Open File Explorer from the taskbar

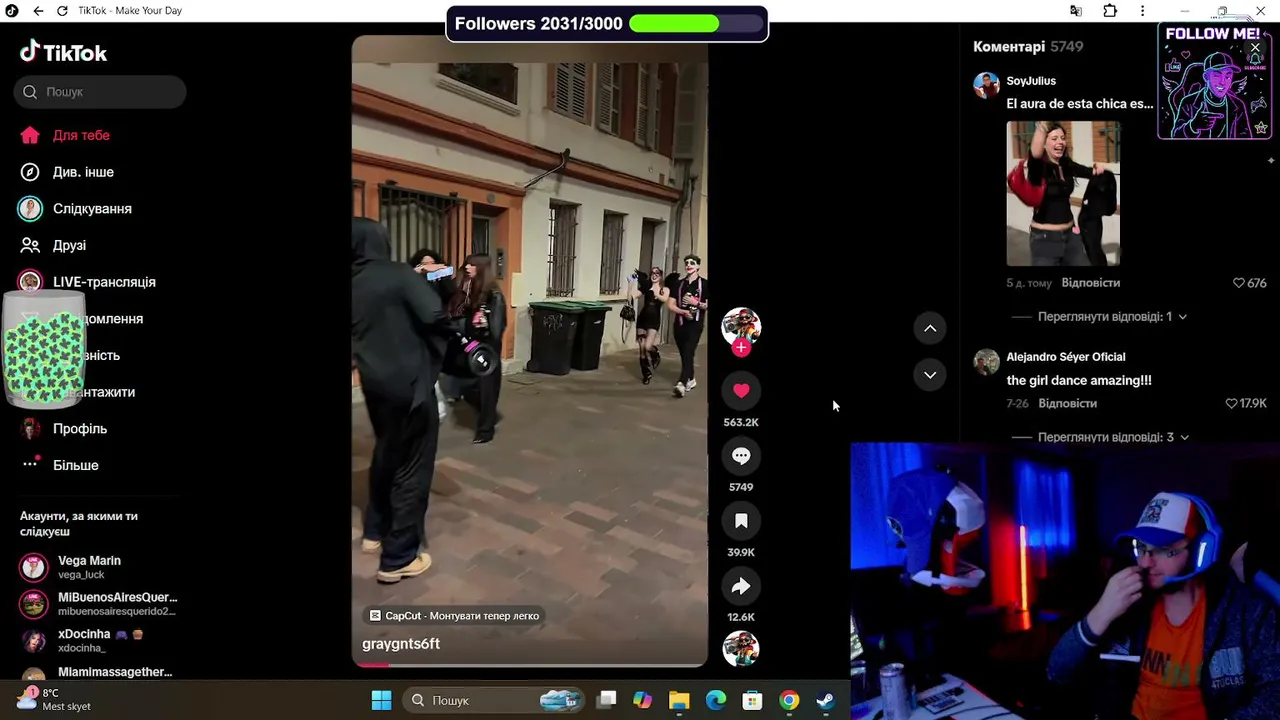pyautogui.click(x=679, y=700)
